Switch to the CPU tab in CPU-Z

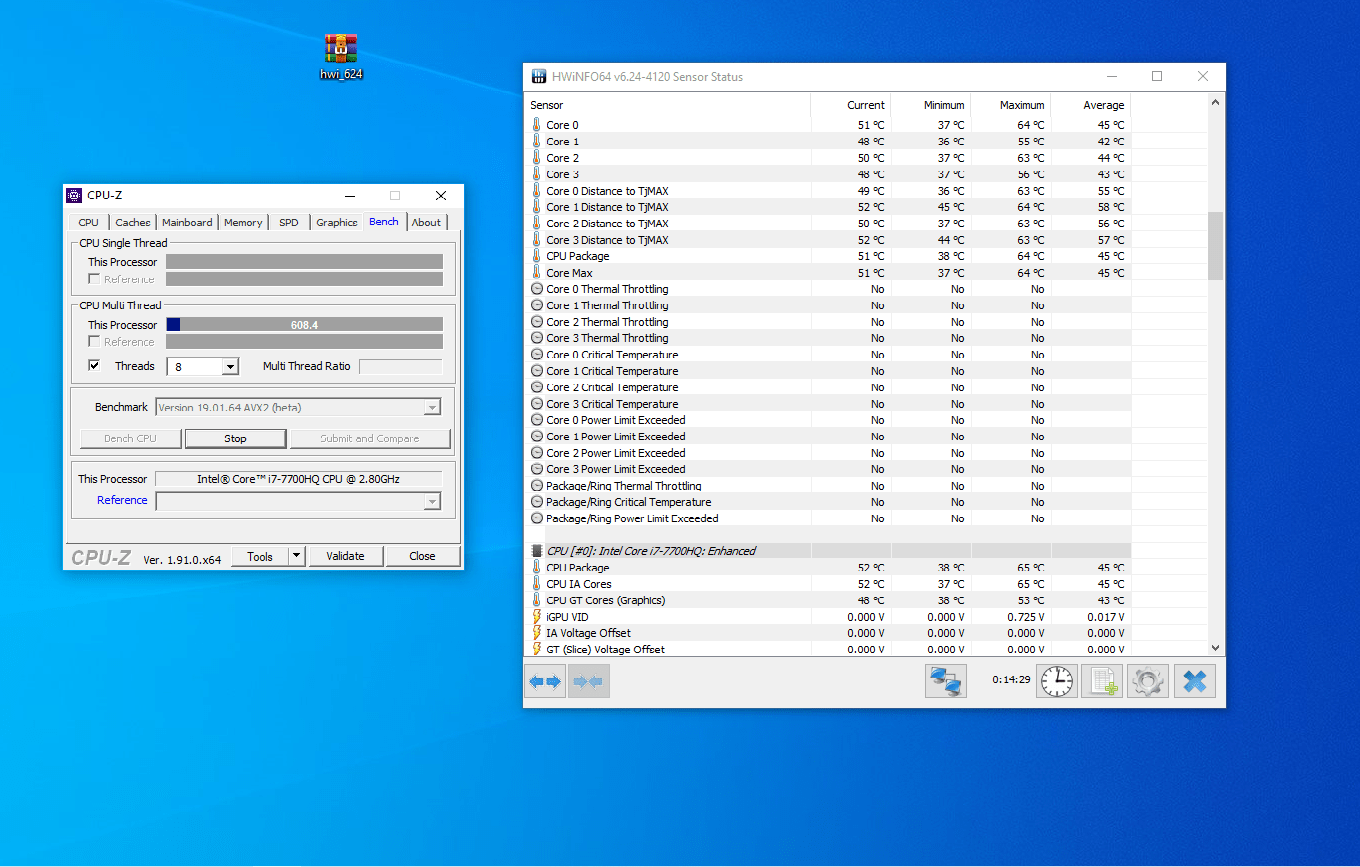tap(88, 222)
